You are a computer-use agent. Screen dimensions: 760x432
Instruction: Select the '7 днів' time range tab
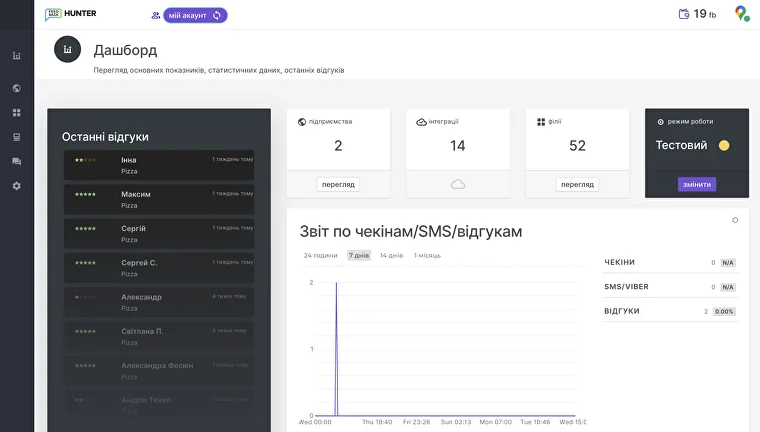(358, 255)
